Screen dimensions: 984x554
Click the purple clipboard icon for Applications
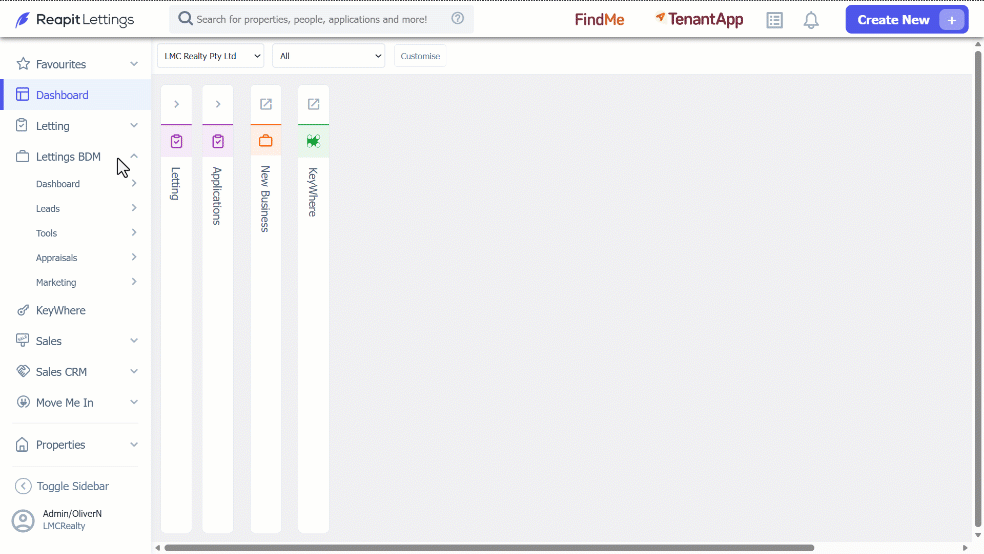(x=218, y=141)
